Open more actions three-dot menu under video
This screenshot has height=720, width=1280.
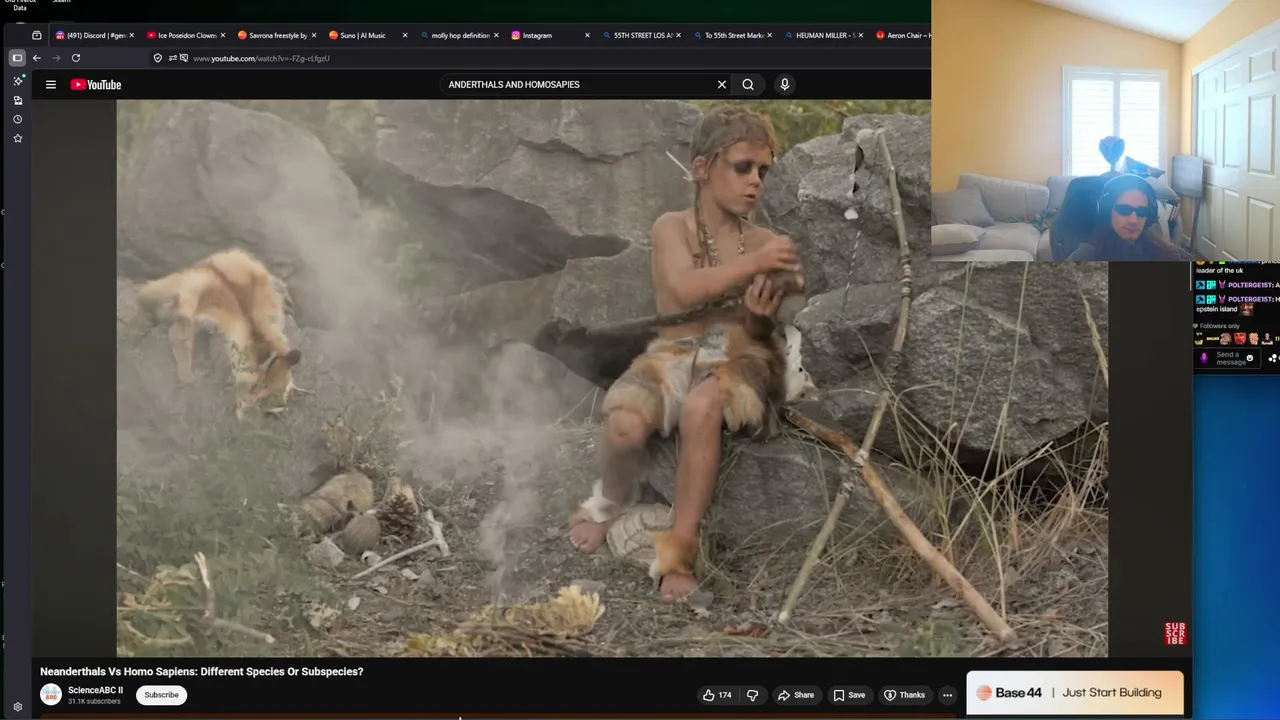point(947,695)
